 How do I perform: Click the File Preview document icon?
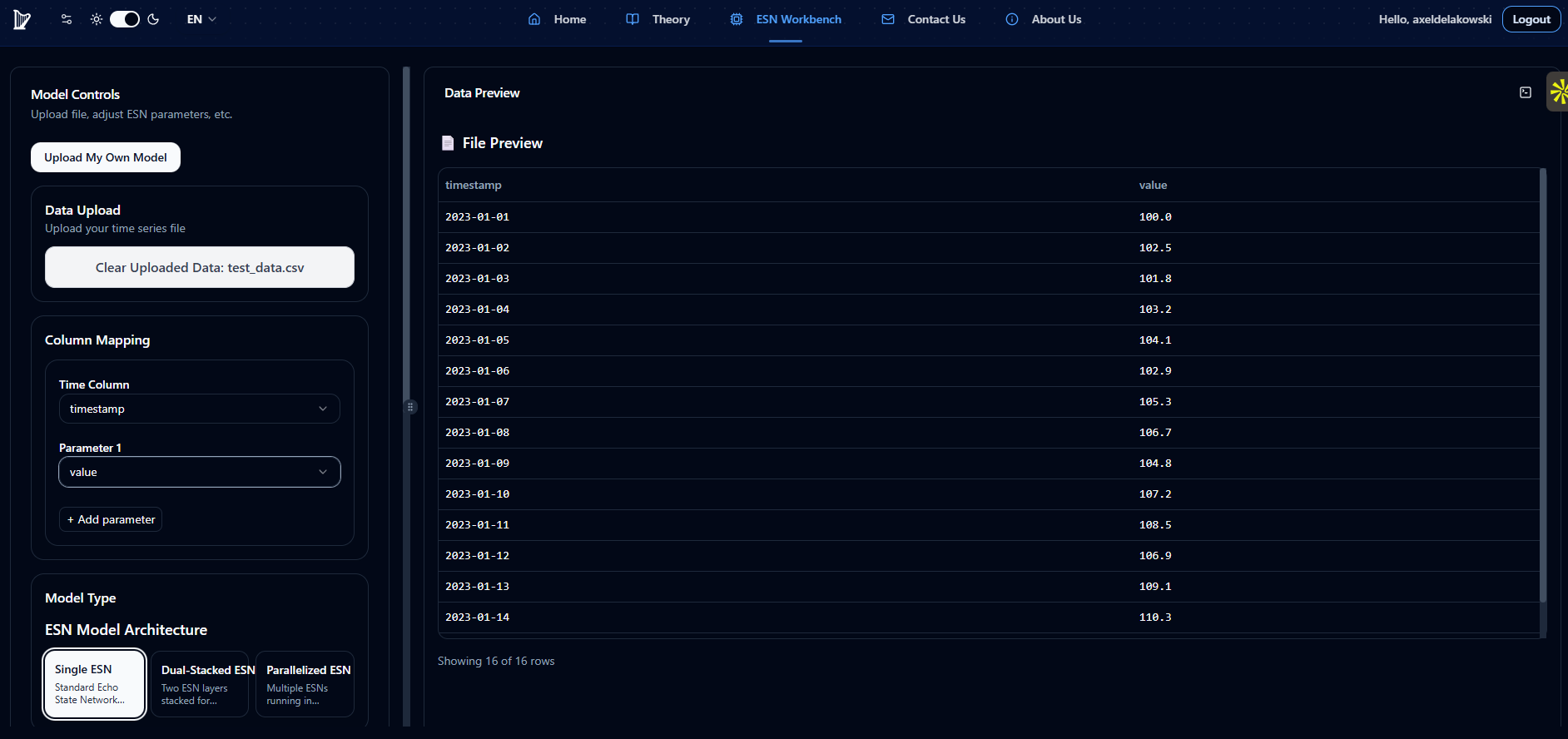448,143
